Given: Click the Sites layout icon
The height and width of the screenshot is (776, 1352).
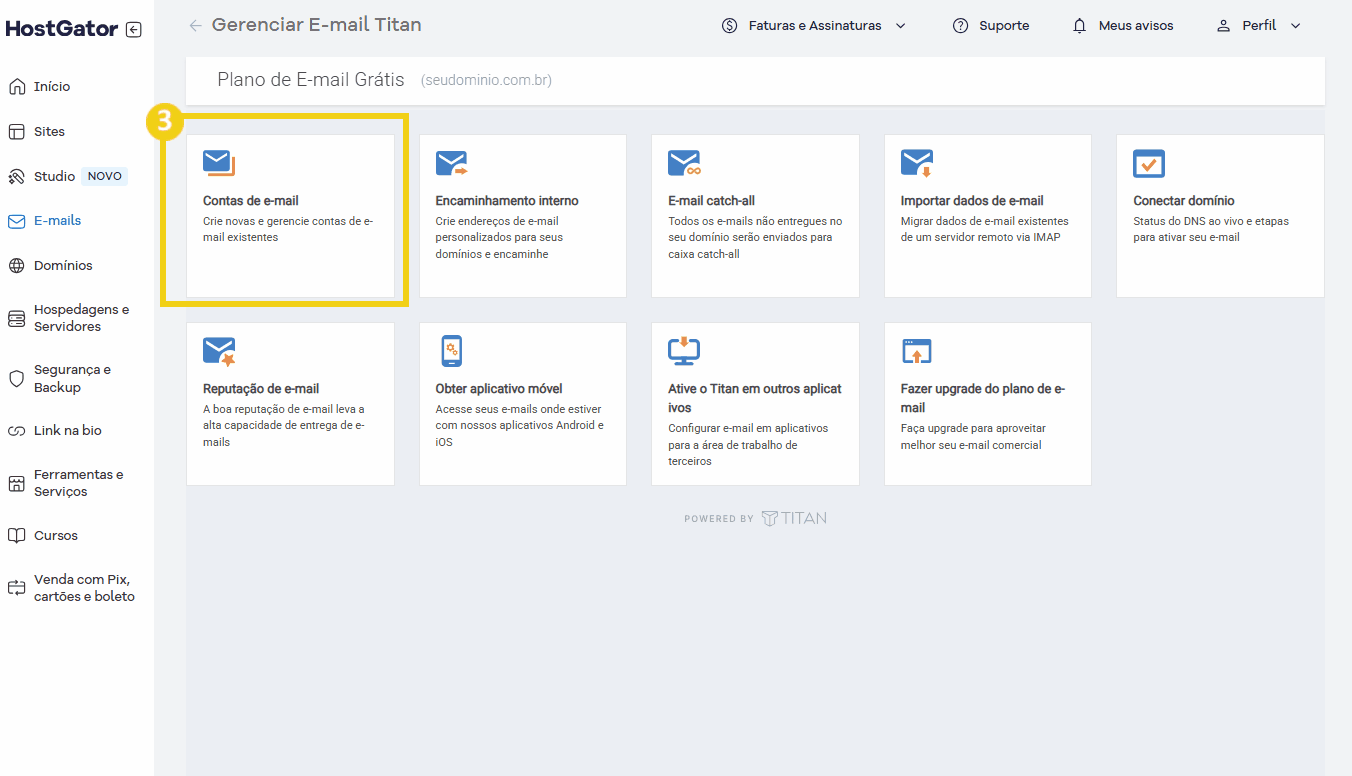Looking at the screenshot, I should coord(17,132).
